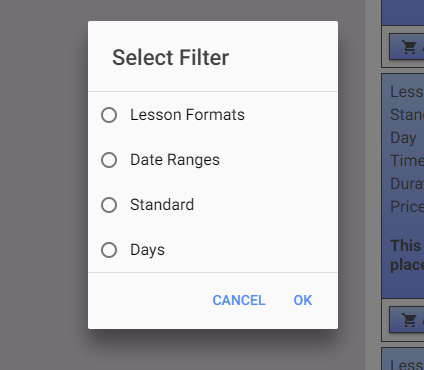Confirm filter choice with OK
This screenshot has height=370, width=424.
[x=303, y=300]
